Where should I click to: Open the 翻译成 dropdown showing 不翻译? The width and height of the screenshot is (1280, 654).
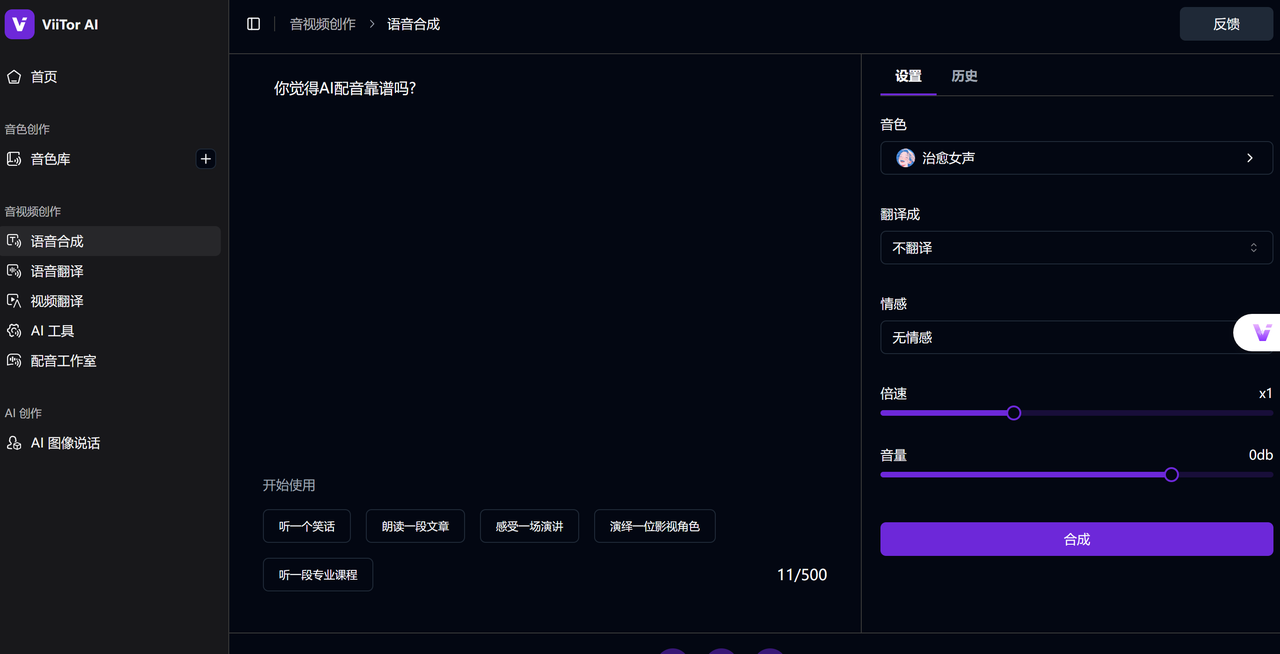pos(1076,247)
